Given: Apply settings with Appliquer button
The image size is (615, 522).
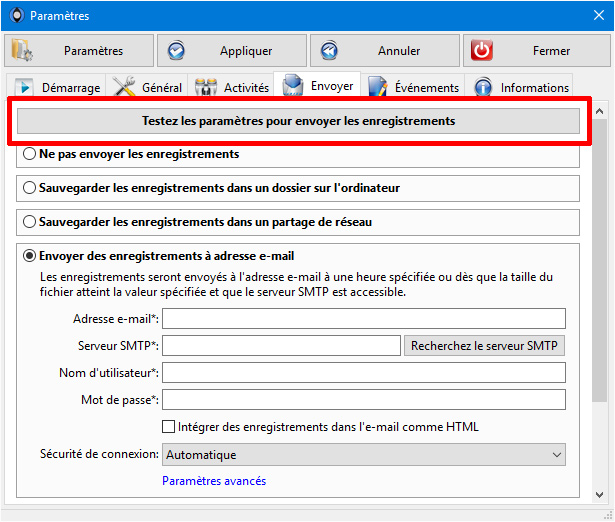Looking at the screenshot, I should (x=232, y=51).
